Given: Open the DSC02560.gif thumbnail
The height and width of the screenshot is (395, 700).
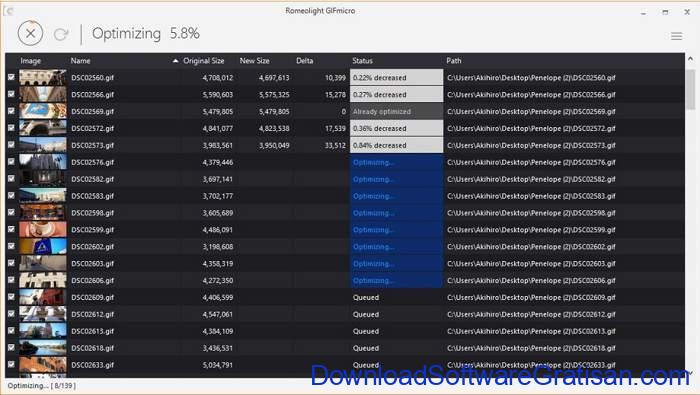Looking at the screenshot, I should [x=42, y=78].
